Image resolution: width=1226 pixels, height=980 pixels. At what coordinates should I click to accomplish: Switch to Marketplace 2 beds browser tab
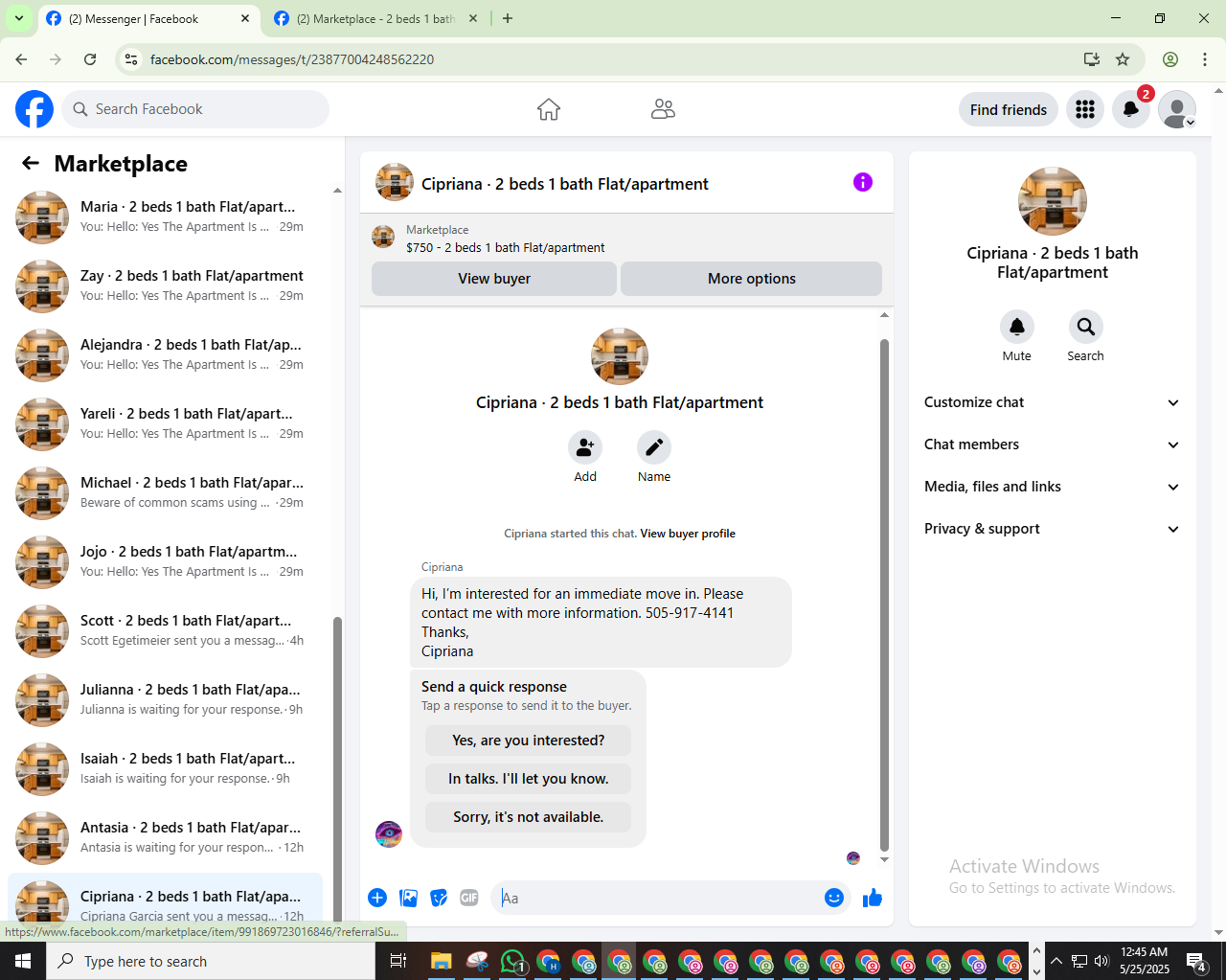[375, 19]
